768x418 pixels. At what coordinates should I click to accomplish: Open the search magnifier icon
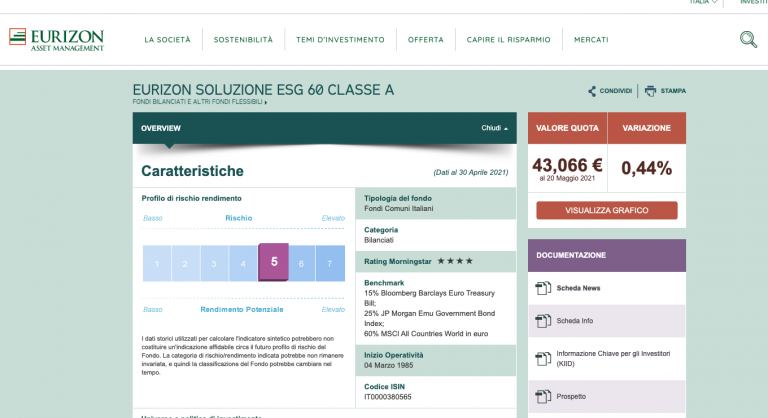[x=748, y=39]
